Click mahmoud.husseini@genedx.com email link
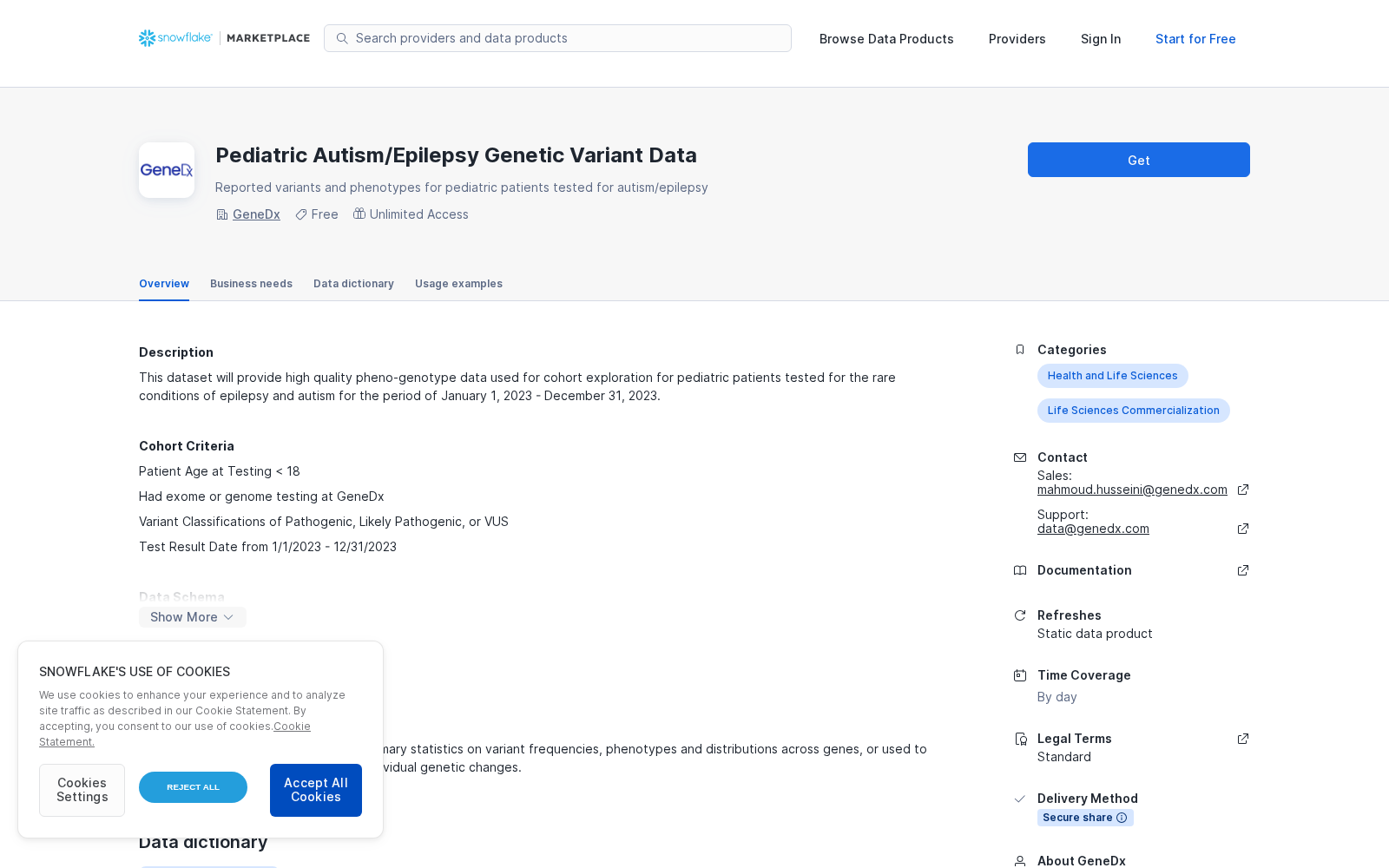This screenshot has height=868, width=1389. pyautogui.click(x=1132, y=490)
